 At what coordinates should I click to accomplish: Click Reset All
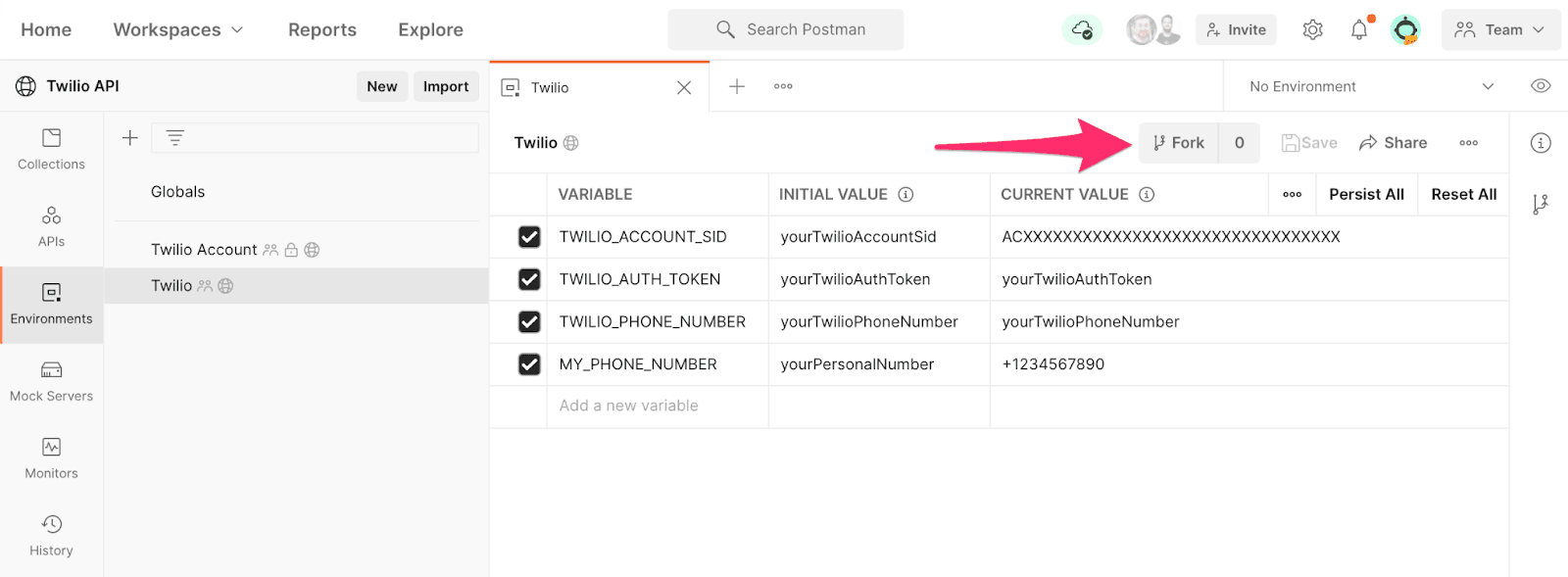(1463, 194)
